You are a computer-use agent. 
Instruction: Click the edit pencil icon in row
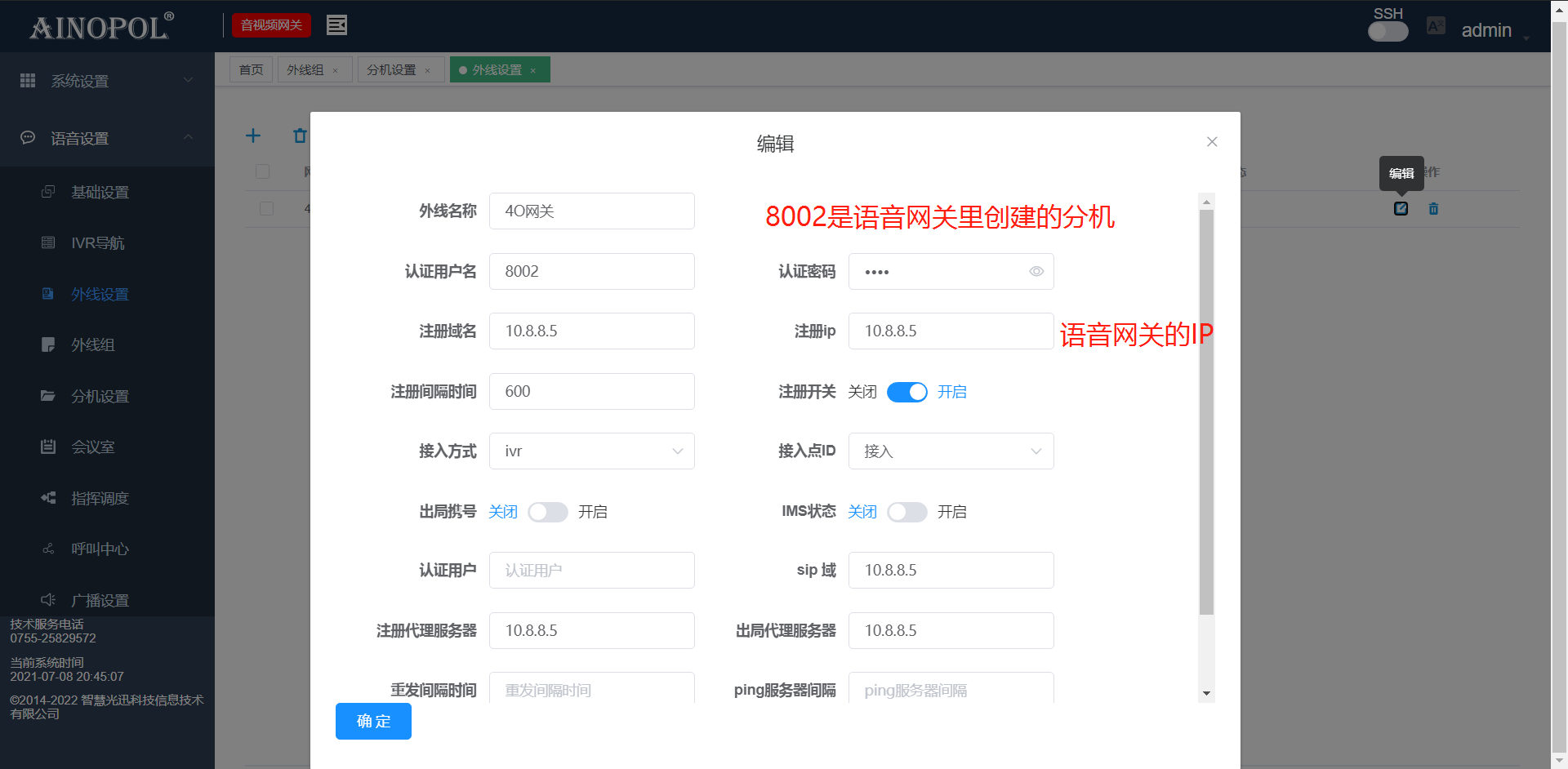[x=1401, y=209]
